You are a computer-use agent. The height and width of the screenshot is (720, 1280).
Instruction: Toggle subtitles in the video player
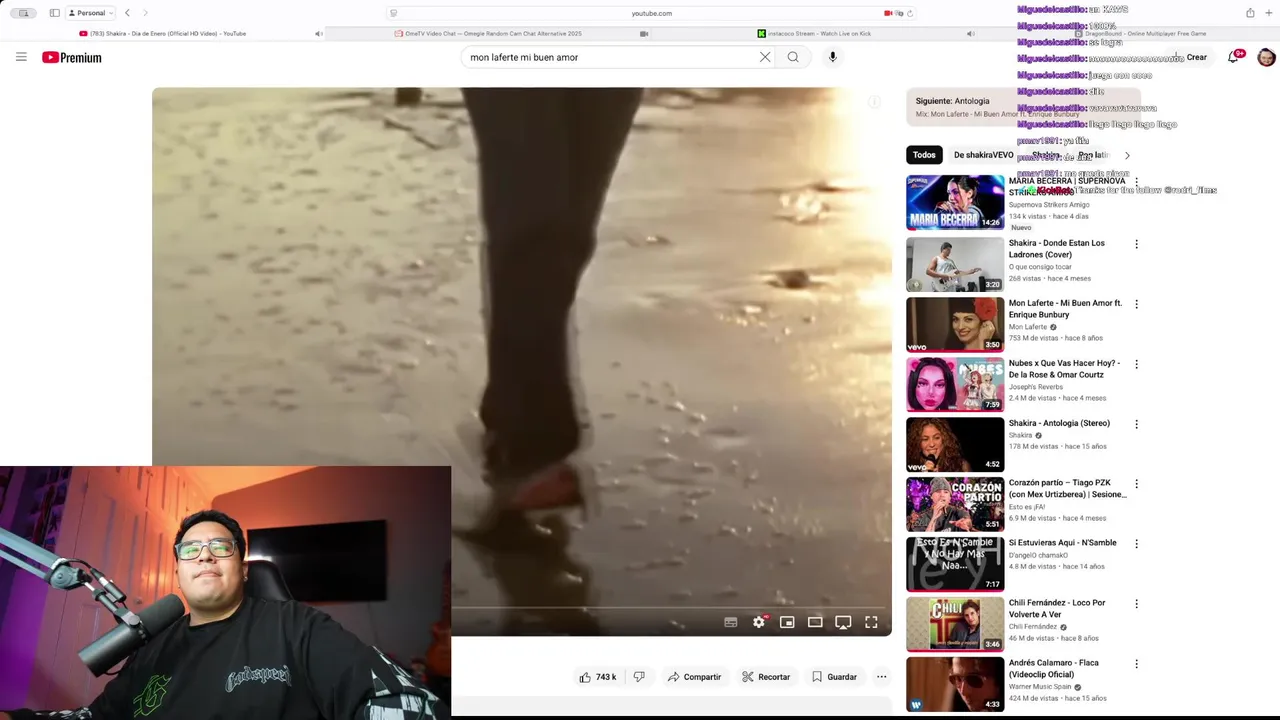[x=731, y=622]
